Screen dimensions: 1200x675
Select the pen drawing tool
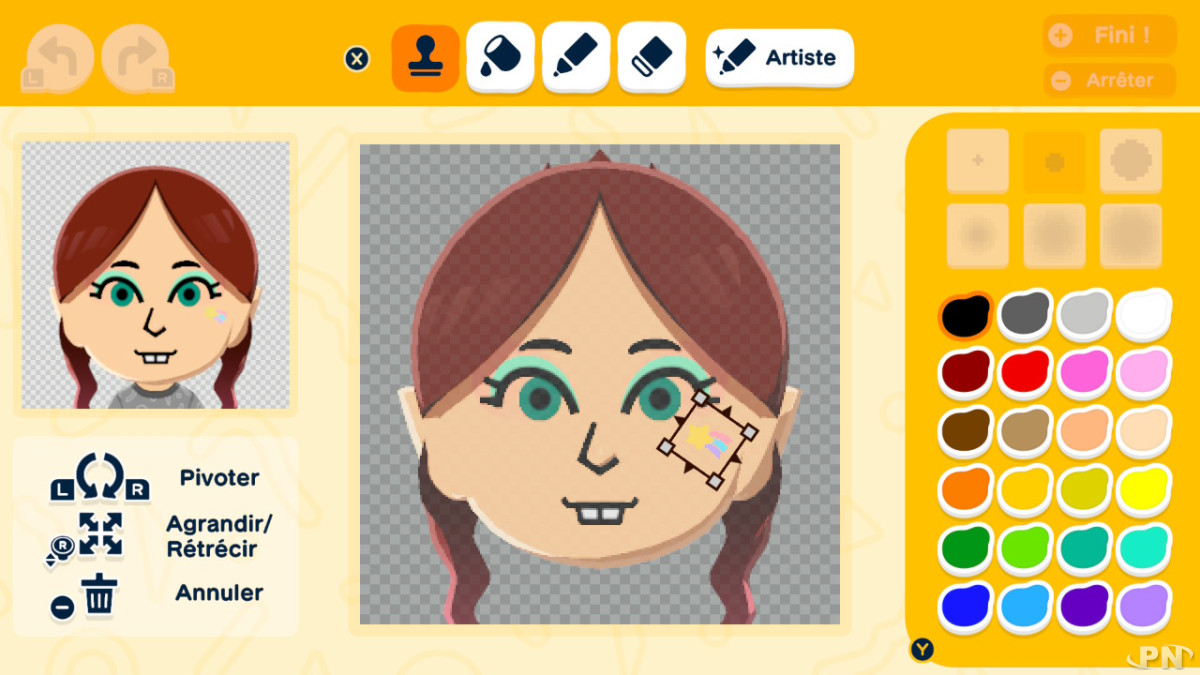click(x=576, y=58)
